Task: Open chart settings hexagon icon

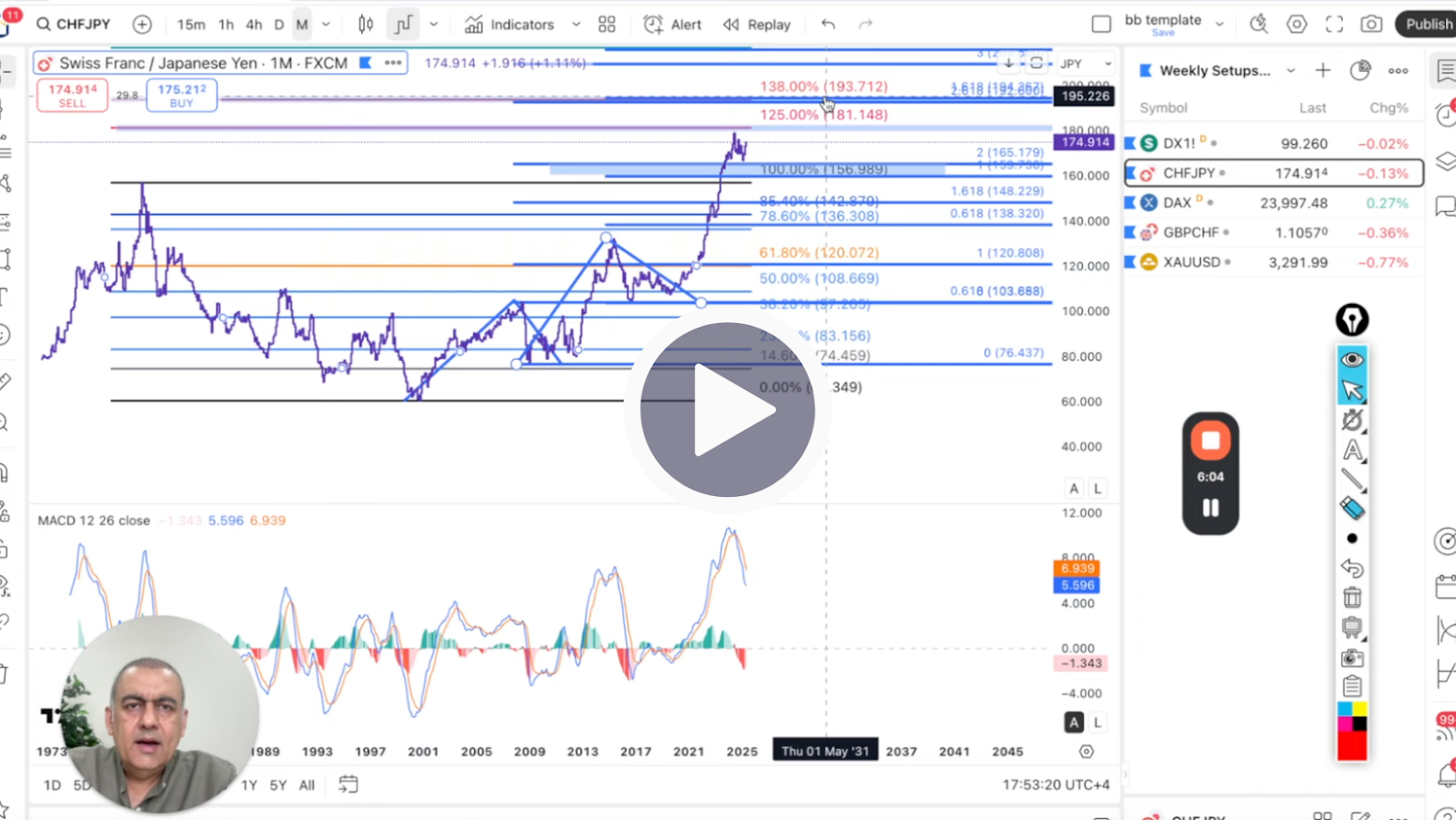Action: [x=1297, y=25]
